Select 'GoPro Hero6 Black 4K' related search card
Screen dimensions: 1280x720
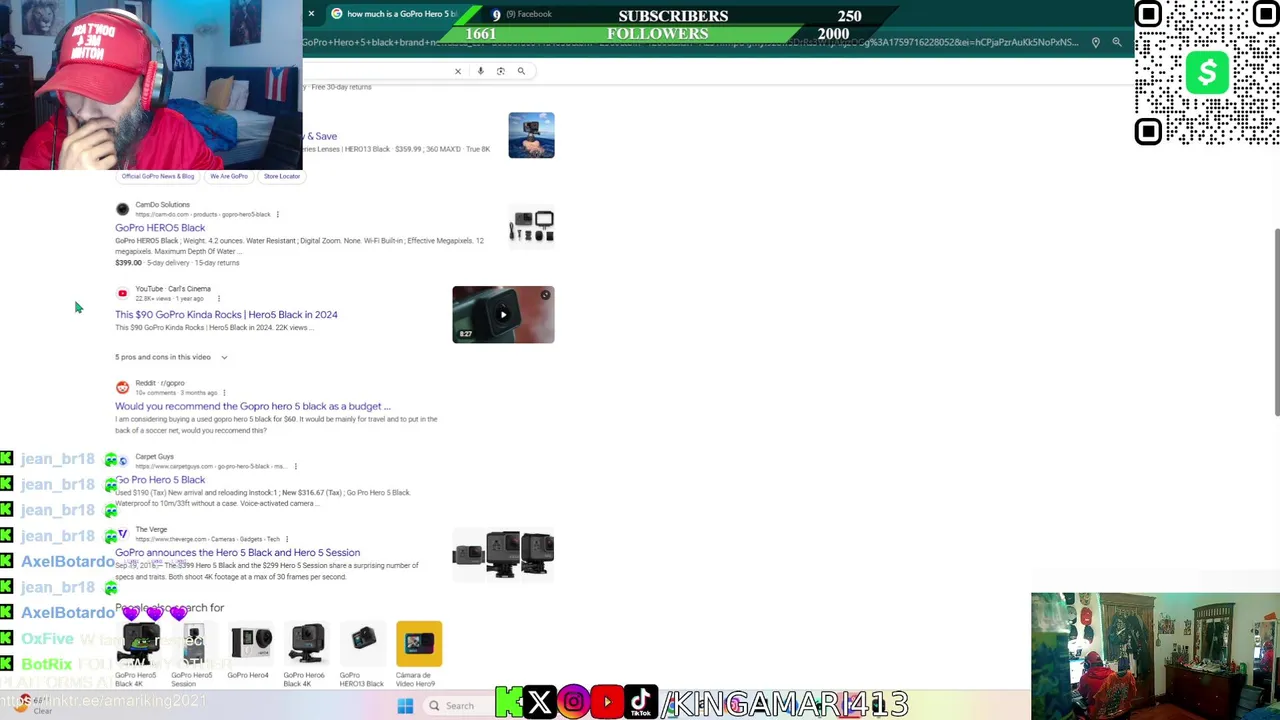[305, 654]
